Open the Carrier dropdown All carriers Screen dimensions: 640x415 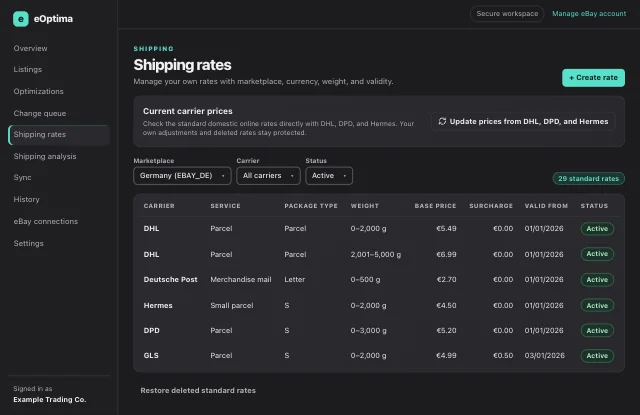pos(268,176)
